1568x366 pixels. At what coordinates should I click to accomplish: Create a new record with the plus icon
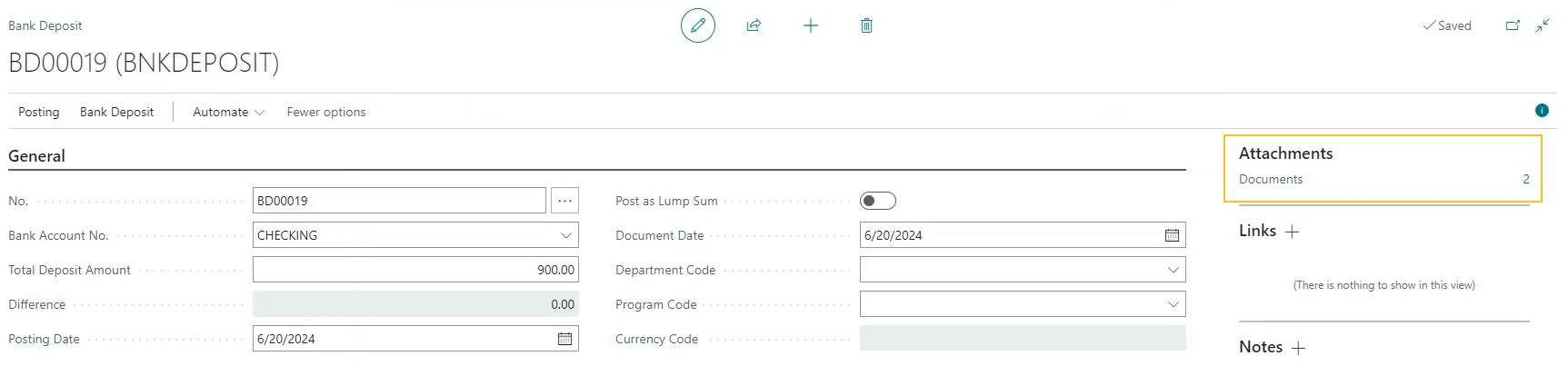point(811,25)
